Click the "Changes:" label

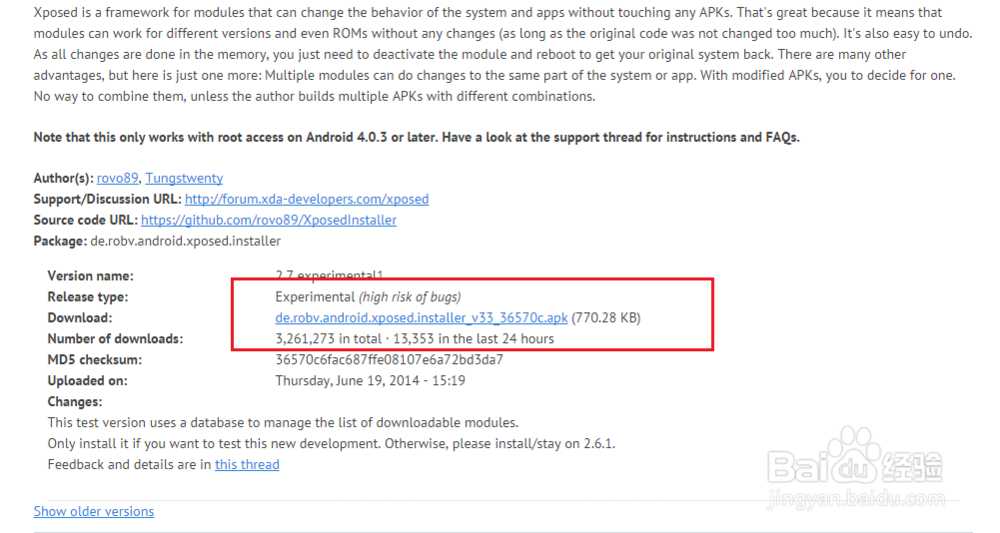coord(75,402)
